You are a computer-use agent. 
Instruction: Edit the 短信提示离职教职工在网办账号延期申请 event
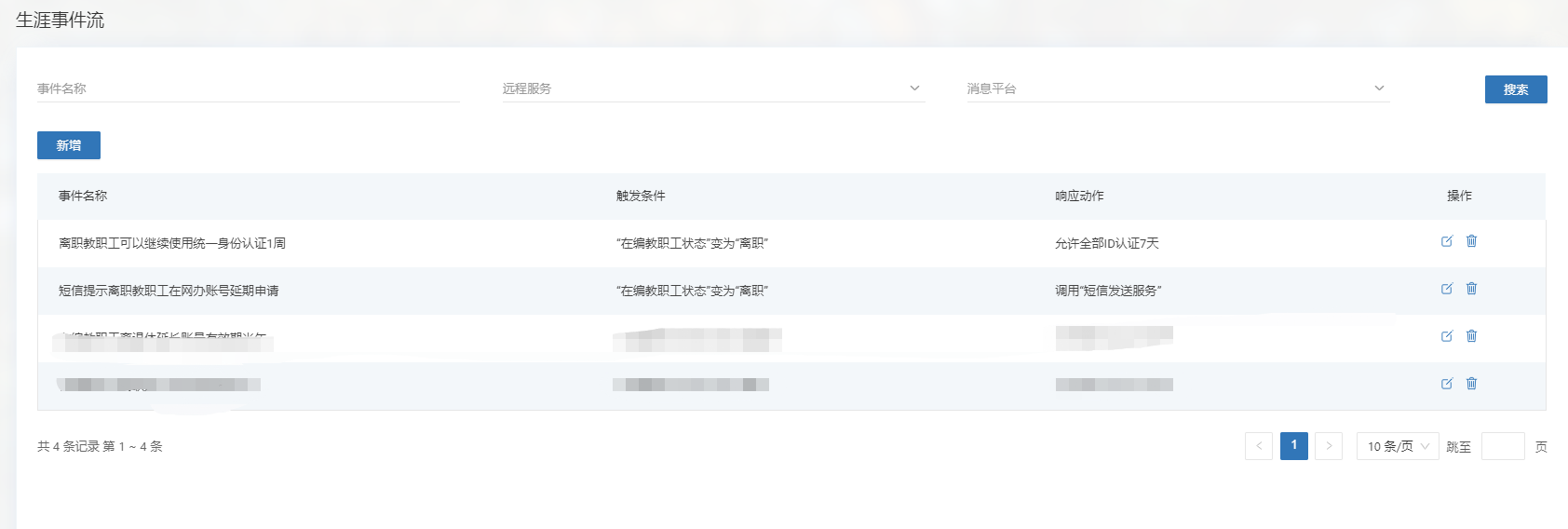tap(1447, 289)
